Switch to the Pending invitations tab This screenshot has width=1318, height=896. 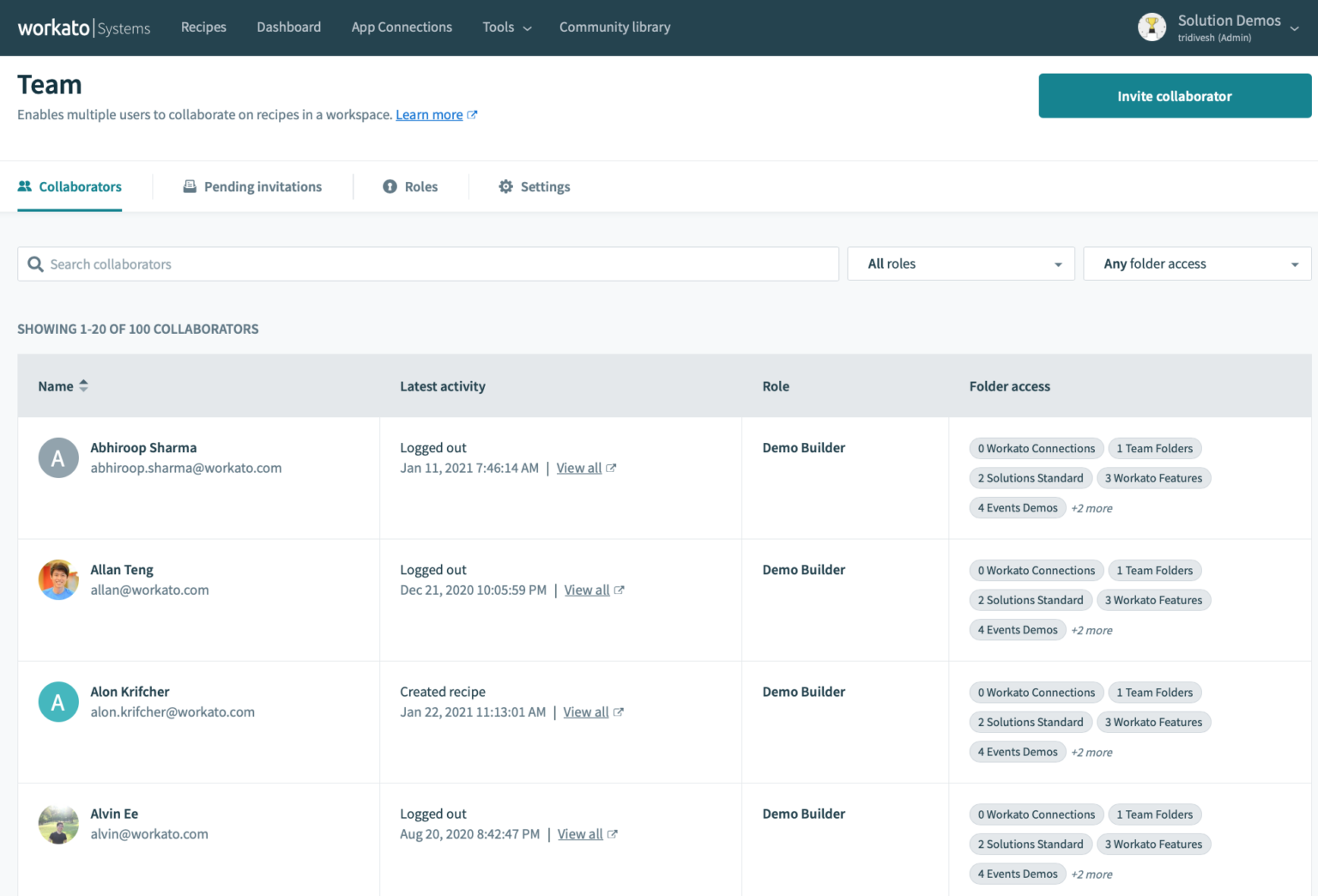[262, 186]
